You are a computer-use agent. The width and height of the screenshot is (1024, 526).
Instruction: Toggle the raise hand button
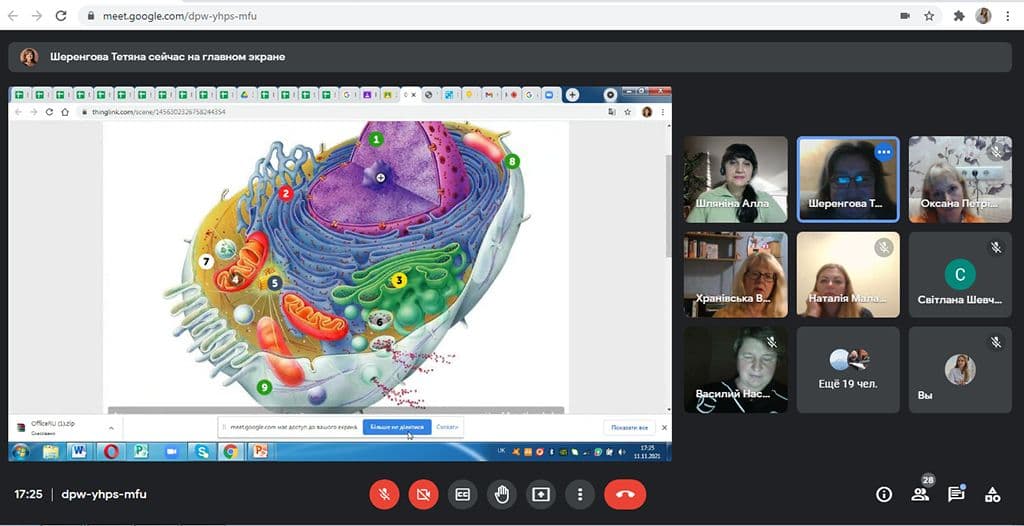pos(502,495)
